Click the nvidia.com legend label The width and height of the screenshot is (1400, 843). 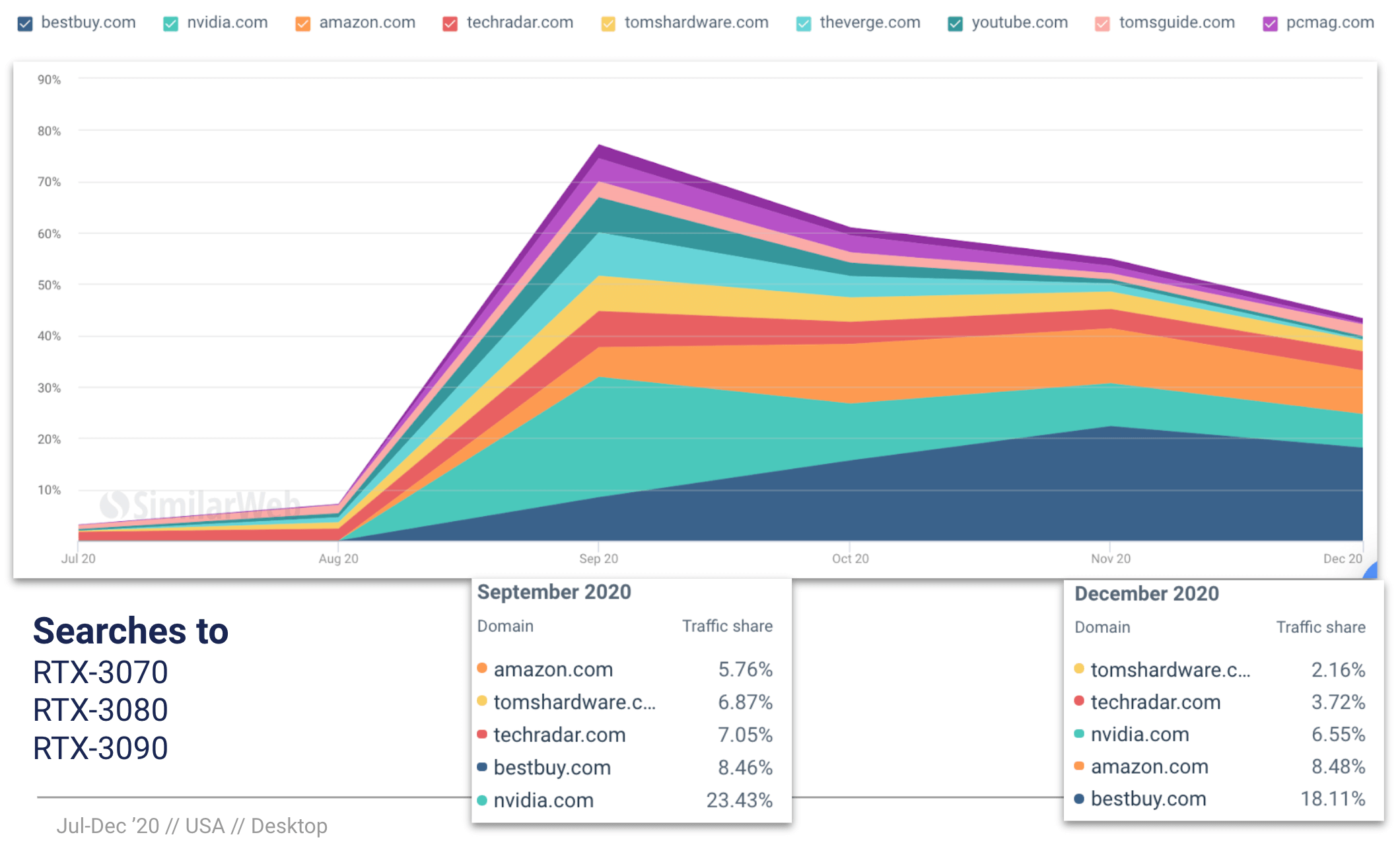(x=227, y=22)
